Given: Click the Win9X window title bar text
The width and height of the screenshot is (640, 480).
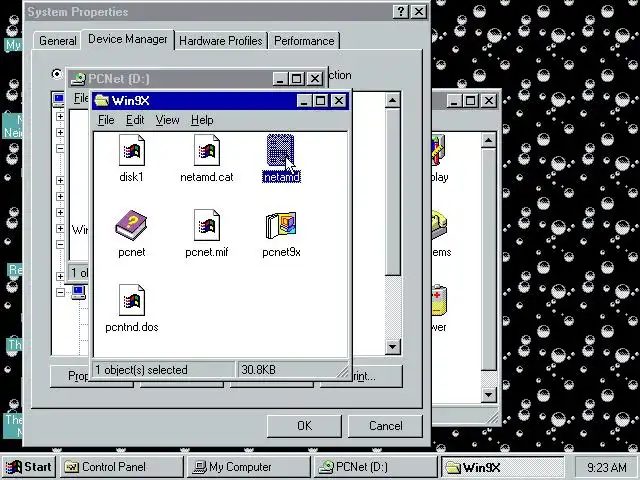Looking at the screenshot, I should 131,100.
